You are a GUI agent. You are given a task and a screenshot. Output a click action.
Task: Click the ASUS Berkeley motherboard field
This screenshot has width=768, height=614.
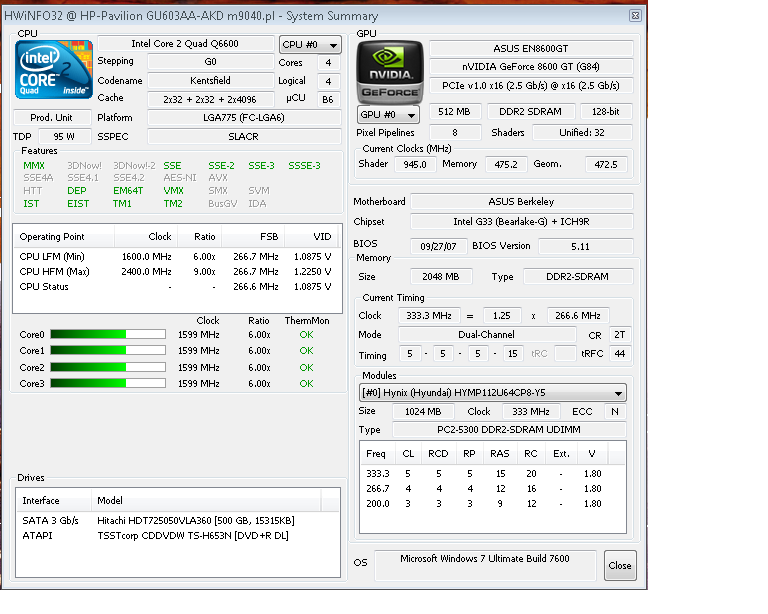(521, 202)
